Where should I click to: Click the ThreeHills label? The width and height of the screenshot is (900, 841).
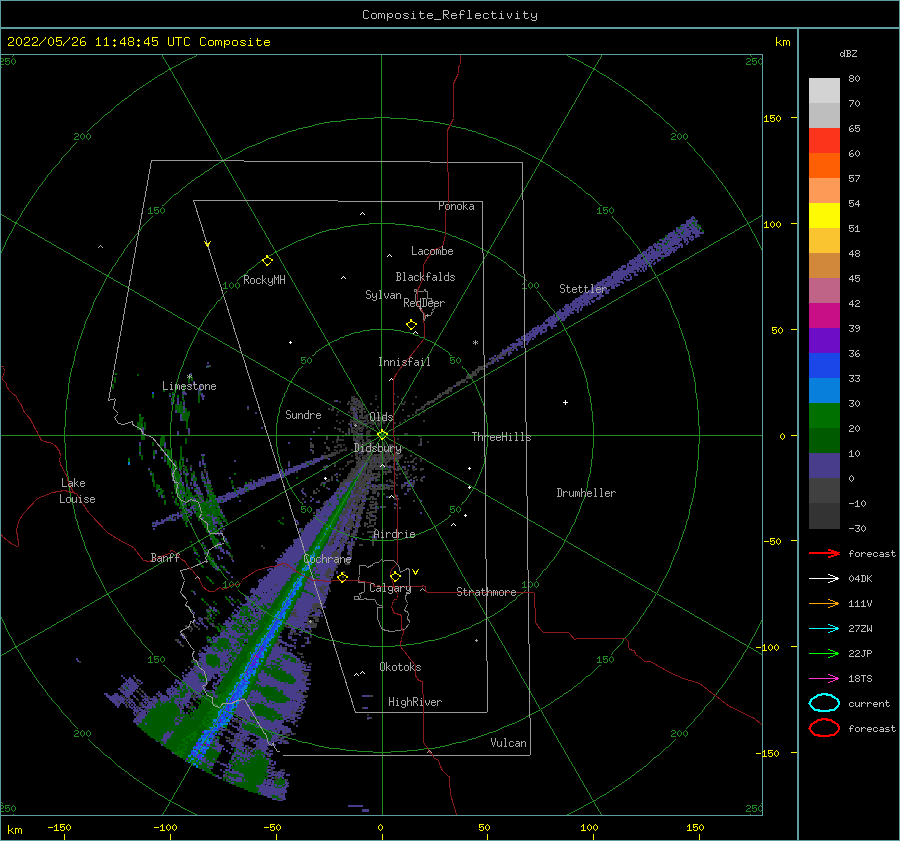pos(502,437)
